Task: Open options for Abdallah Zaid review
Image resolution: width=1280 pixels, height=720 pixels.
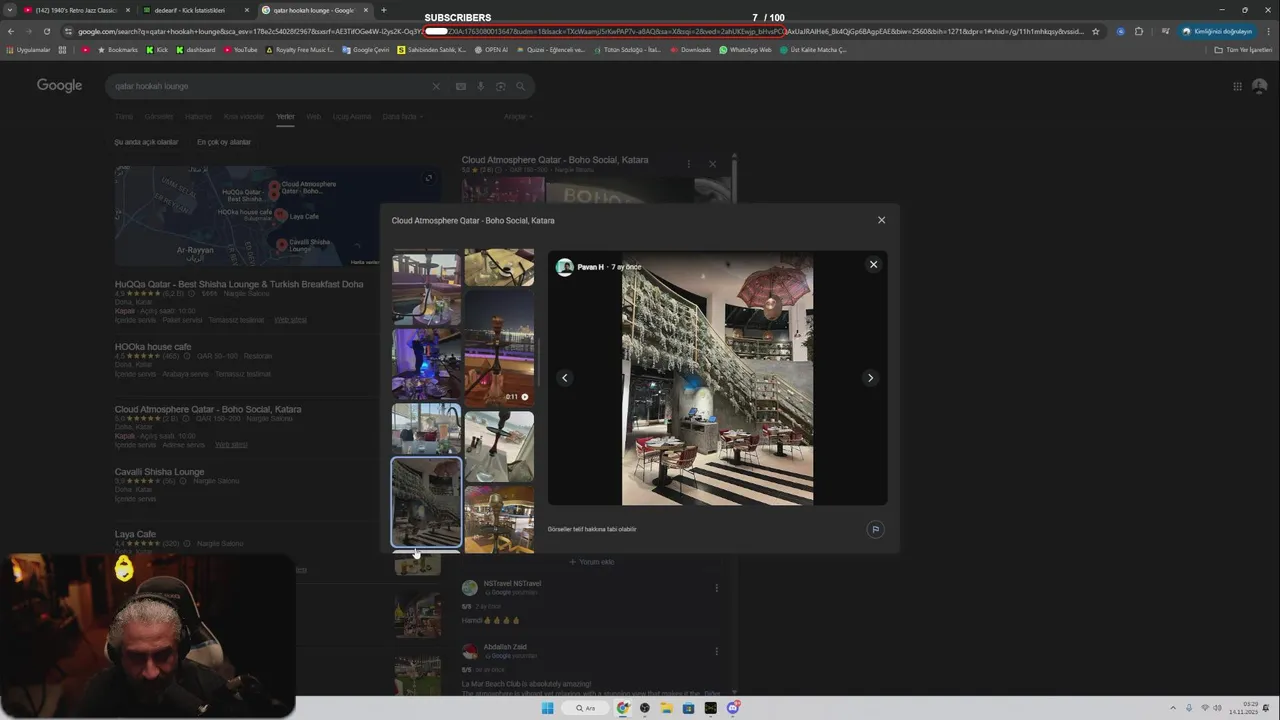Action: (716, 651)
